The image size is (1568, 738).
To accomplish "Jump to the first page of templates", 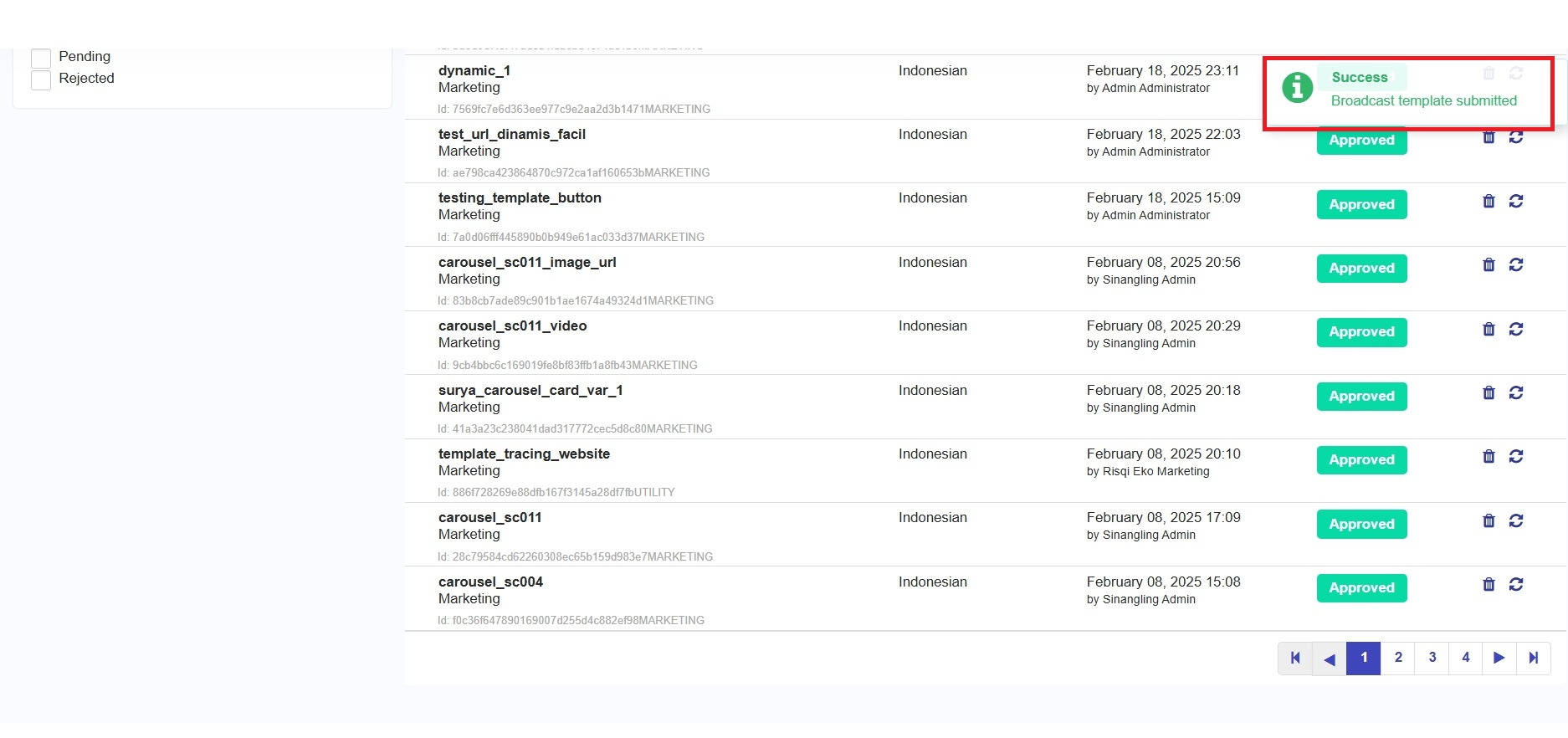I will pos(1295,658).
